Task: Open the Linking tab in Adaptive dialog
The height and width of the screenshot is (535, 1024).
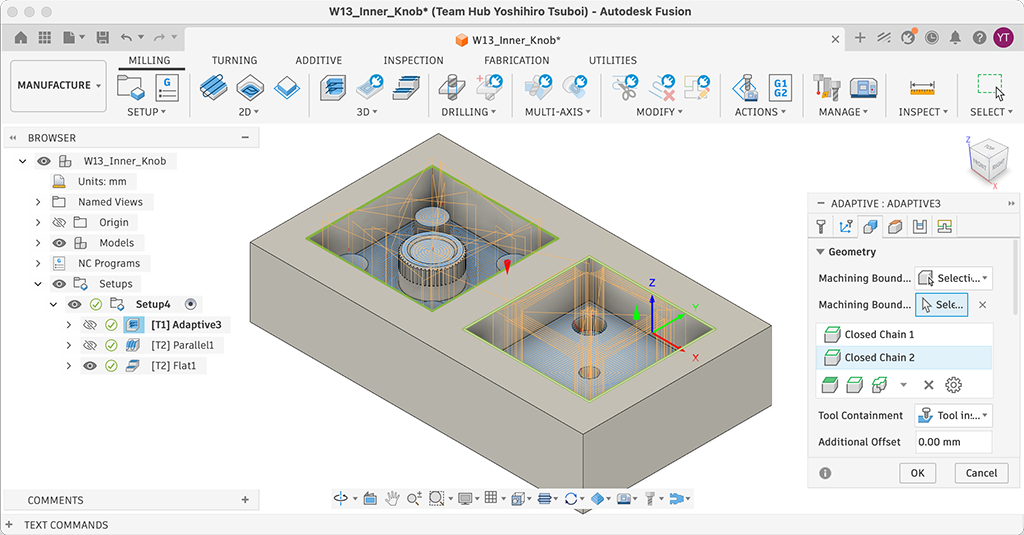Action: point(944,227)
